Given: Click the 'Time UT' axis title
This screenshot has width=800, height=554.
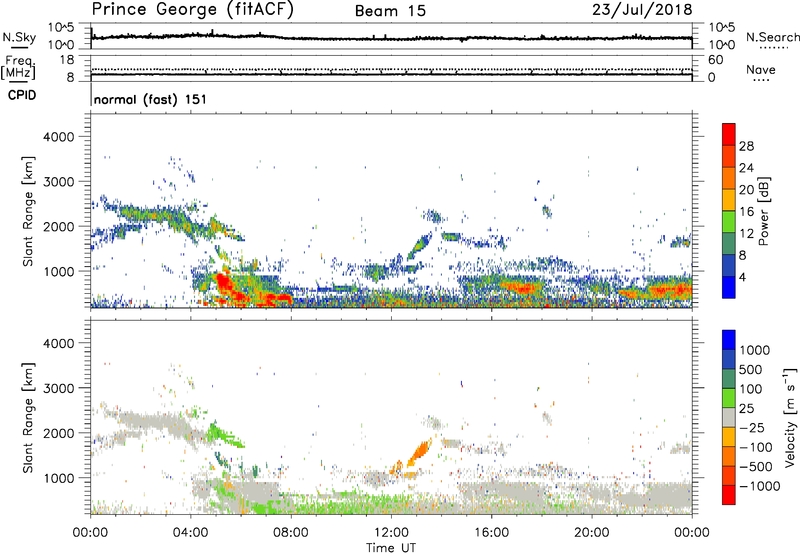Looking at the screenshot, I should [391, 548].
